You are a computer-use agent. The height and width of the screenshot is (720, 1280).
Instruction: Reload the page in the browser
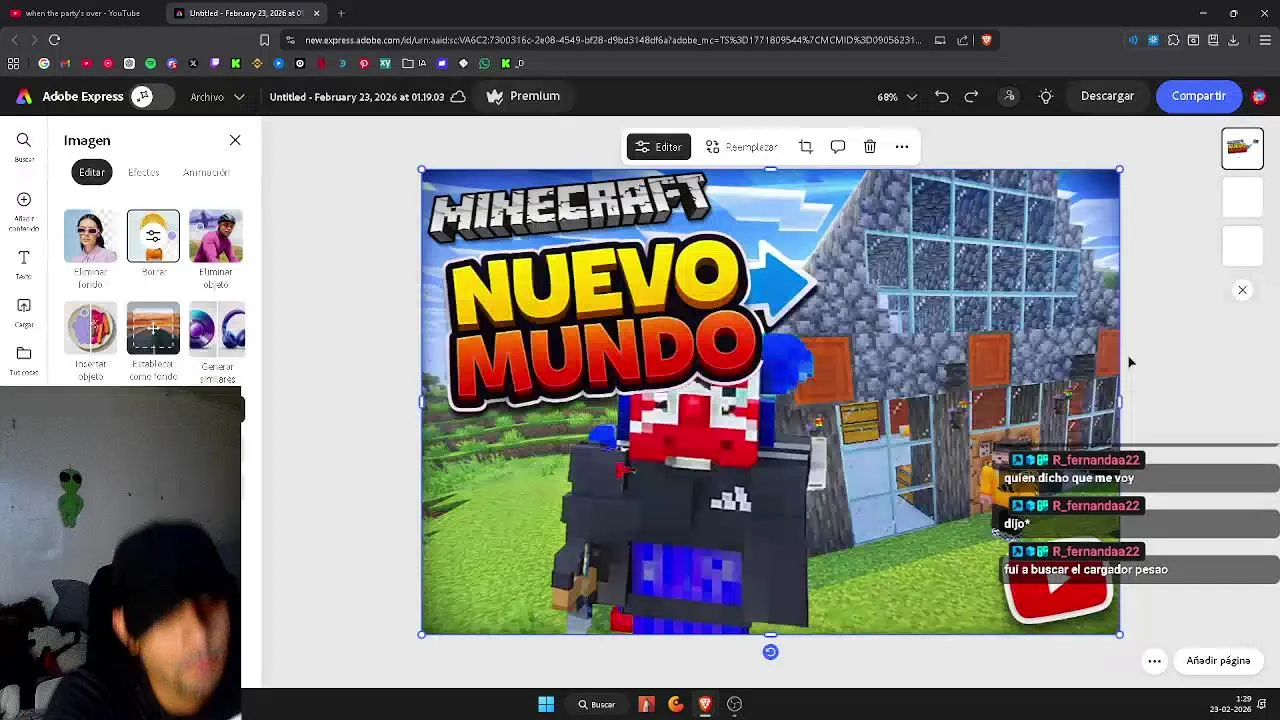(x=54, y=40)
